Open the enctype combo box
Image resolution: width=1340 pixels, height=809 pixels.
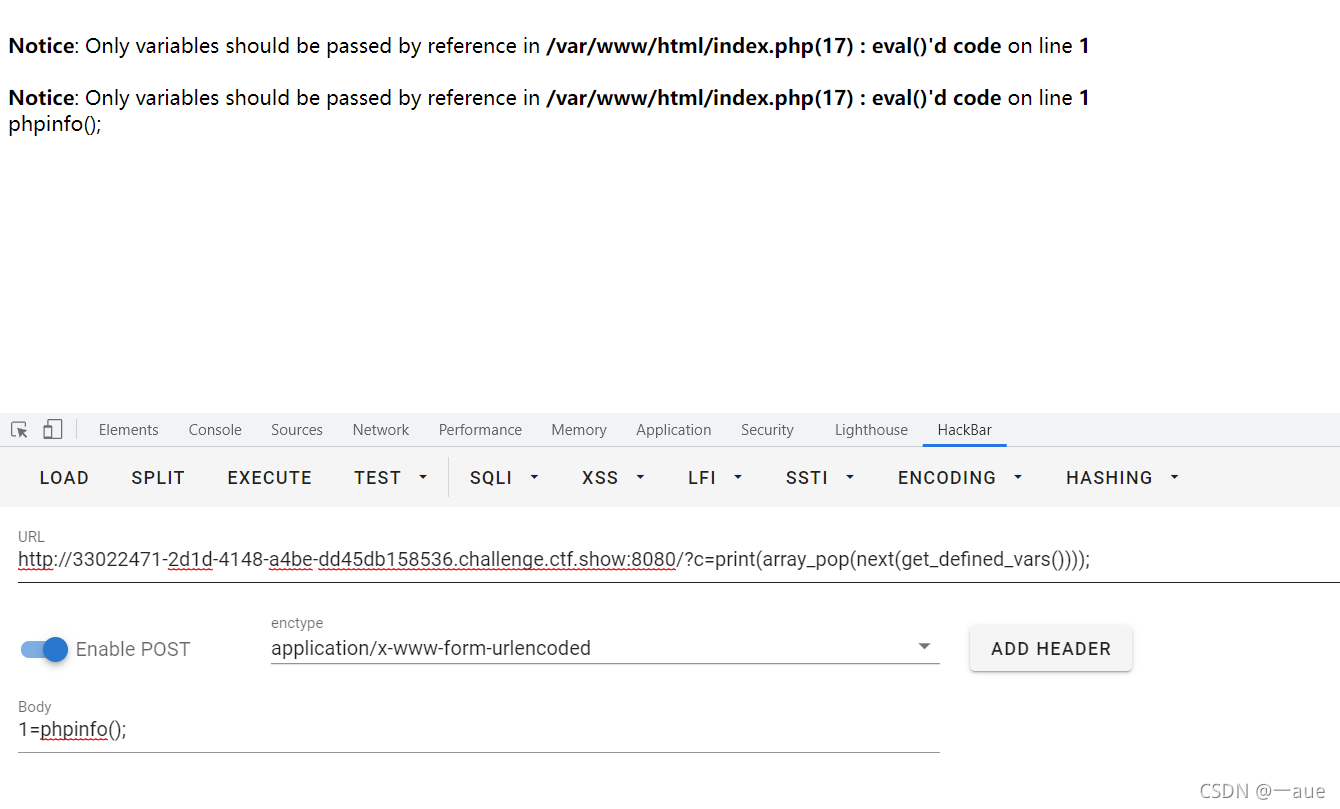tap(605, 648)
